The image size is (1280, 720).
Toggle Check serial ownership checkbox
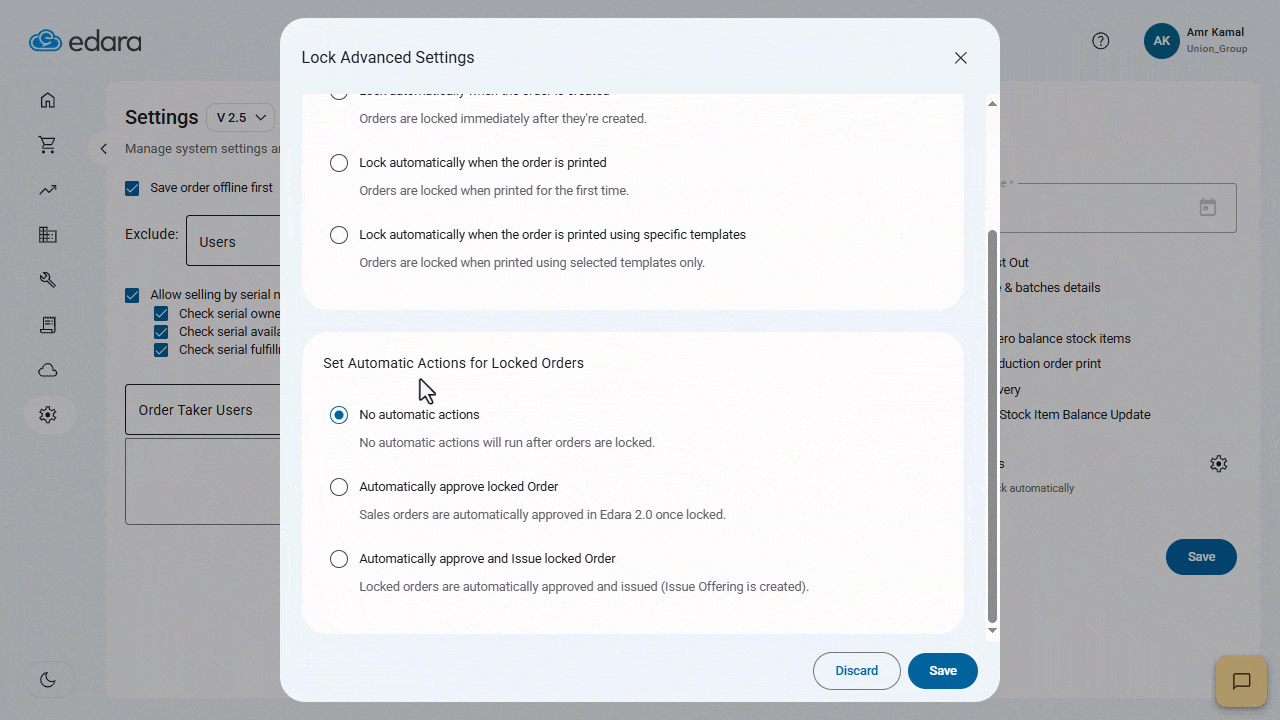161,314
